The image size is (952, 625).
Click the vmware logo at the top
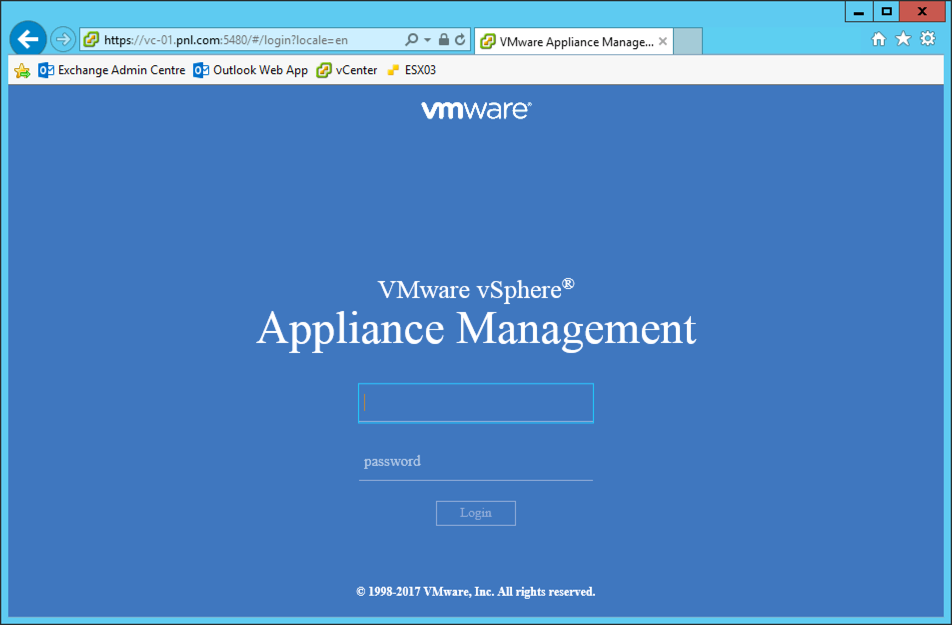tap(477, 110)
